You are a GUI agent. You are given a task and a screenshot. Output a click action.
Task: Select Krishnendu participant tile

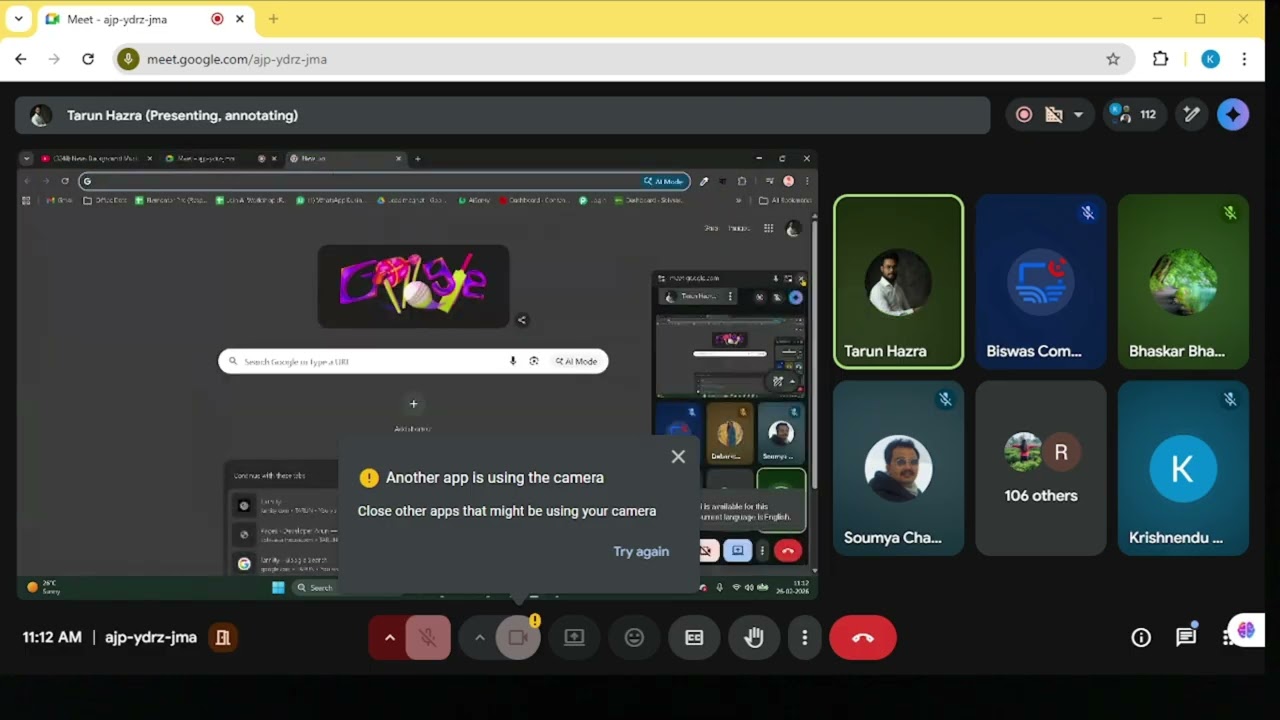point(1183,468)
